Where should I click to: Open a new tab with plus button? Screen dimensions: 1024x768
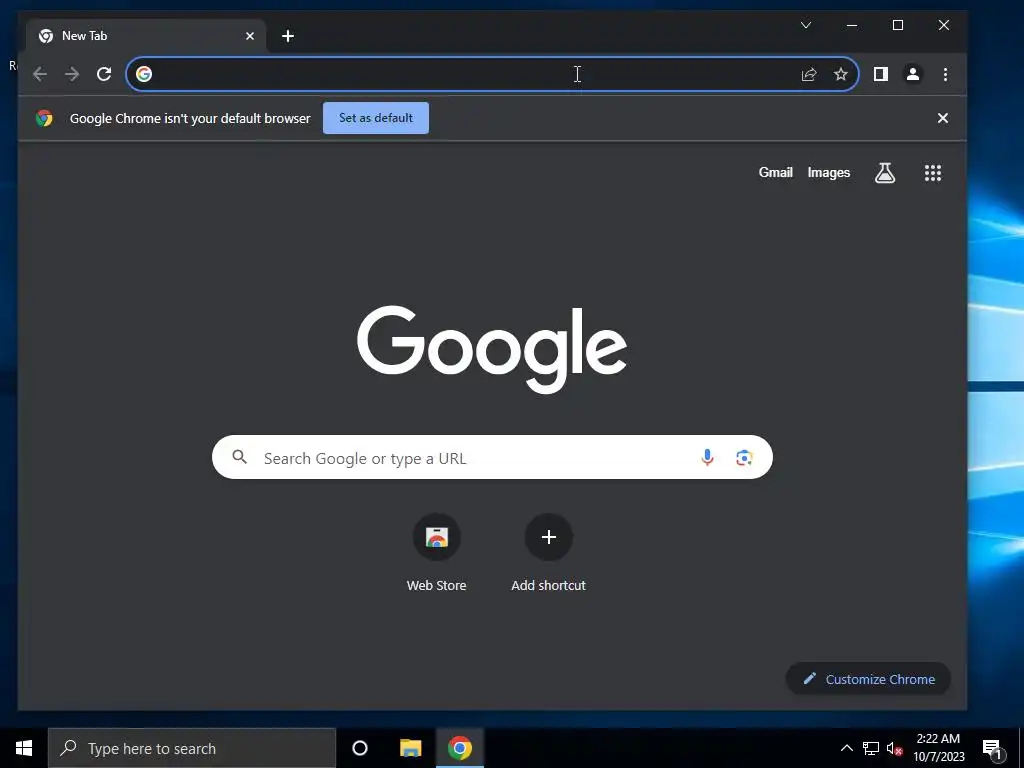tap(288, 36)
